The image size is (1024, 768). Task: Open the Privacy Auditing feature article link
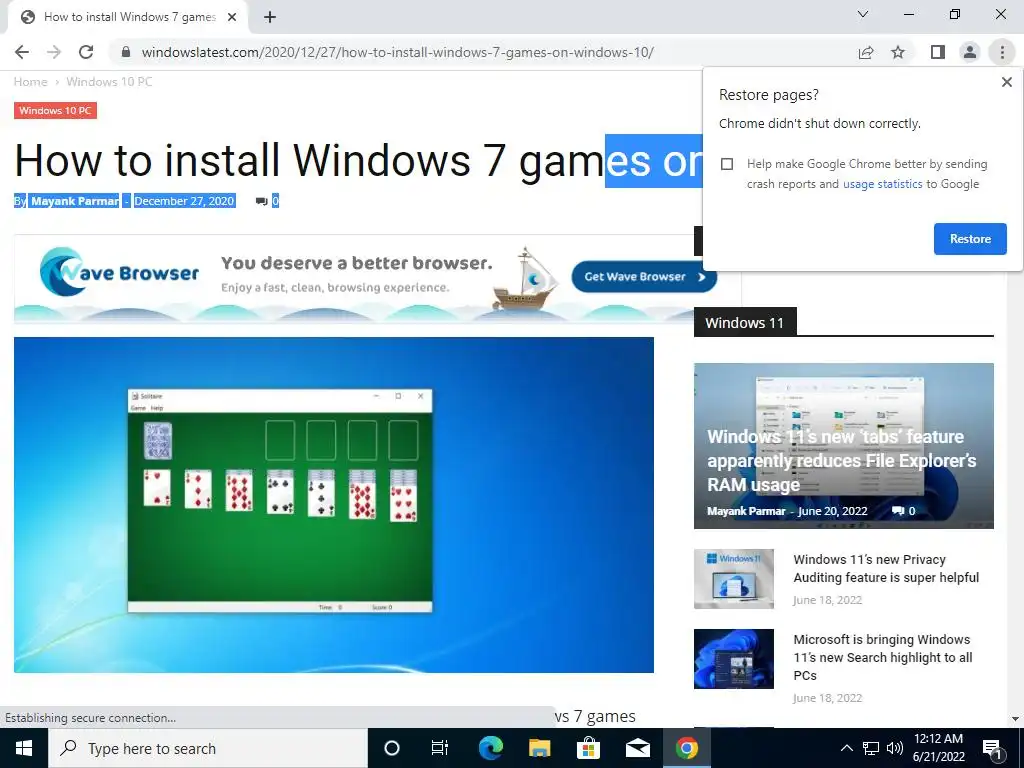(x=886, y=569)
